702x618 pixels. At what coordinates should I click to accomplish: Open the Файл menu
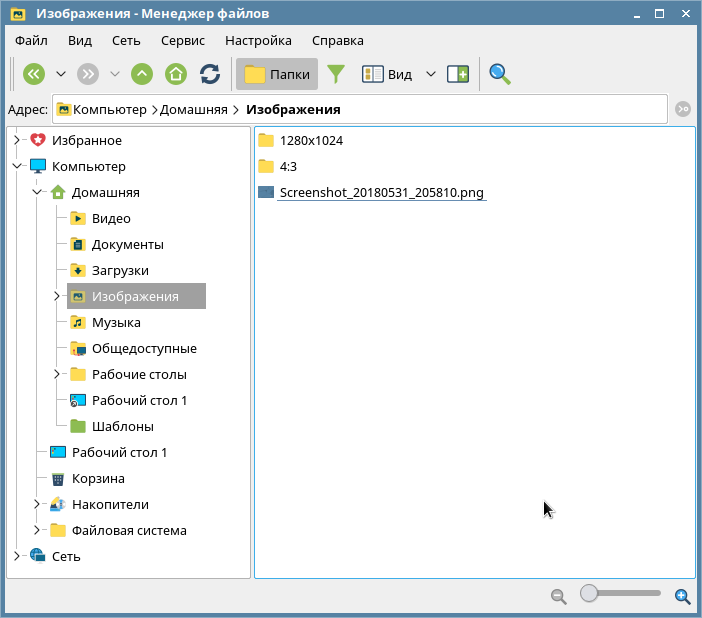(31, 41)
